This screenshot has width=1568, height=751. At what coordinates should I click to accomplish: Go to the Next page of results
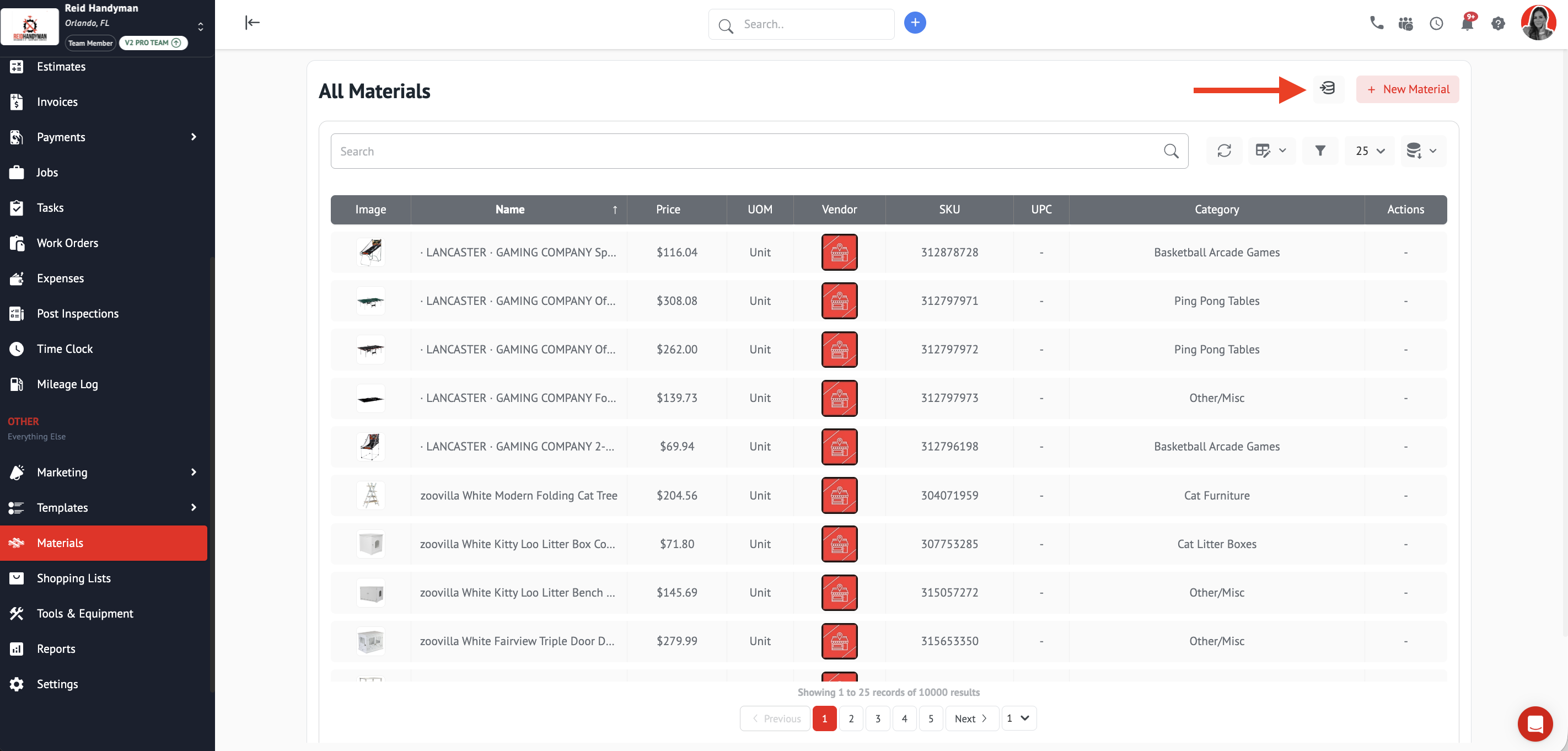[971, 718]
